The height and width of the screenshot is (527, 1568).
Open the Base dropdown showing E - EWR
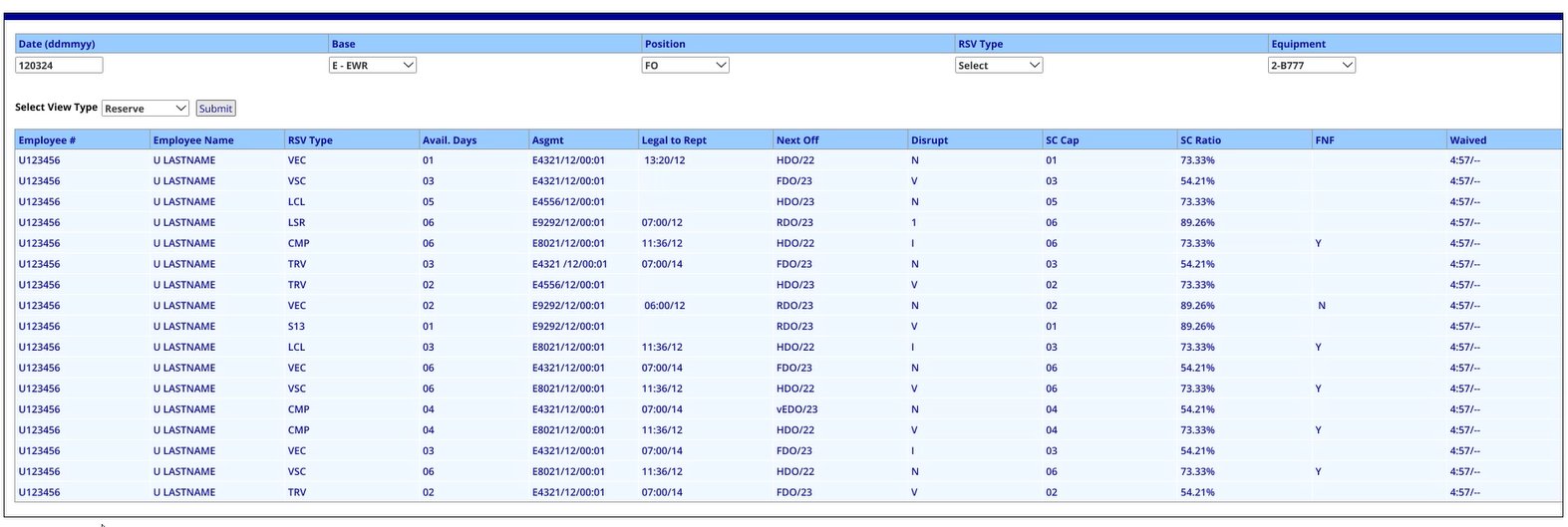[x=373, y=65]
